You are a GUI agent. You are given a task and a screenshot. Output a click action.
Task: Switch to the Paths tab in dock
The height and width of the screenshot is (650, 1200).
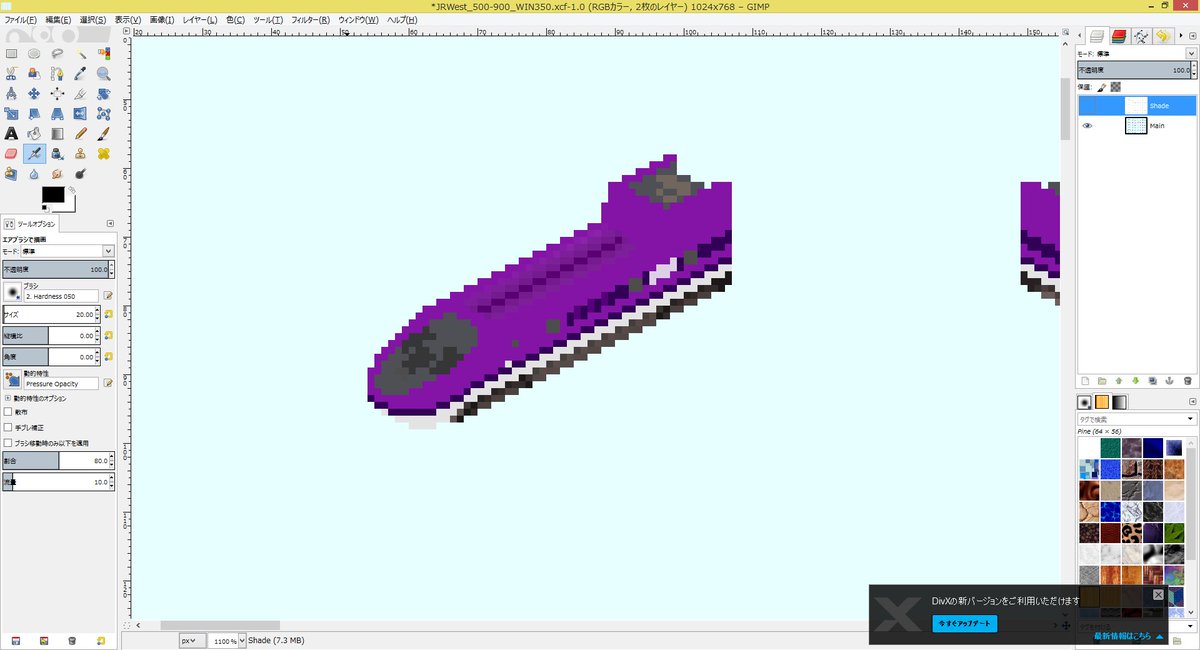pos(1141,36)
